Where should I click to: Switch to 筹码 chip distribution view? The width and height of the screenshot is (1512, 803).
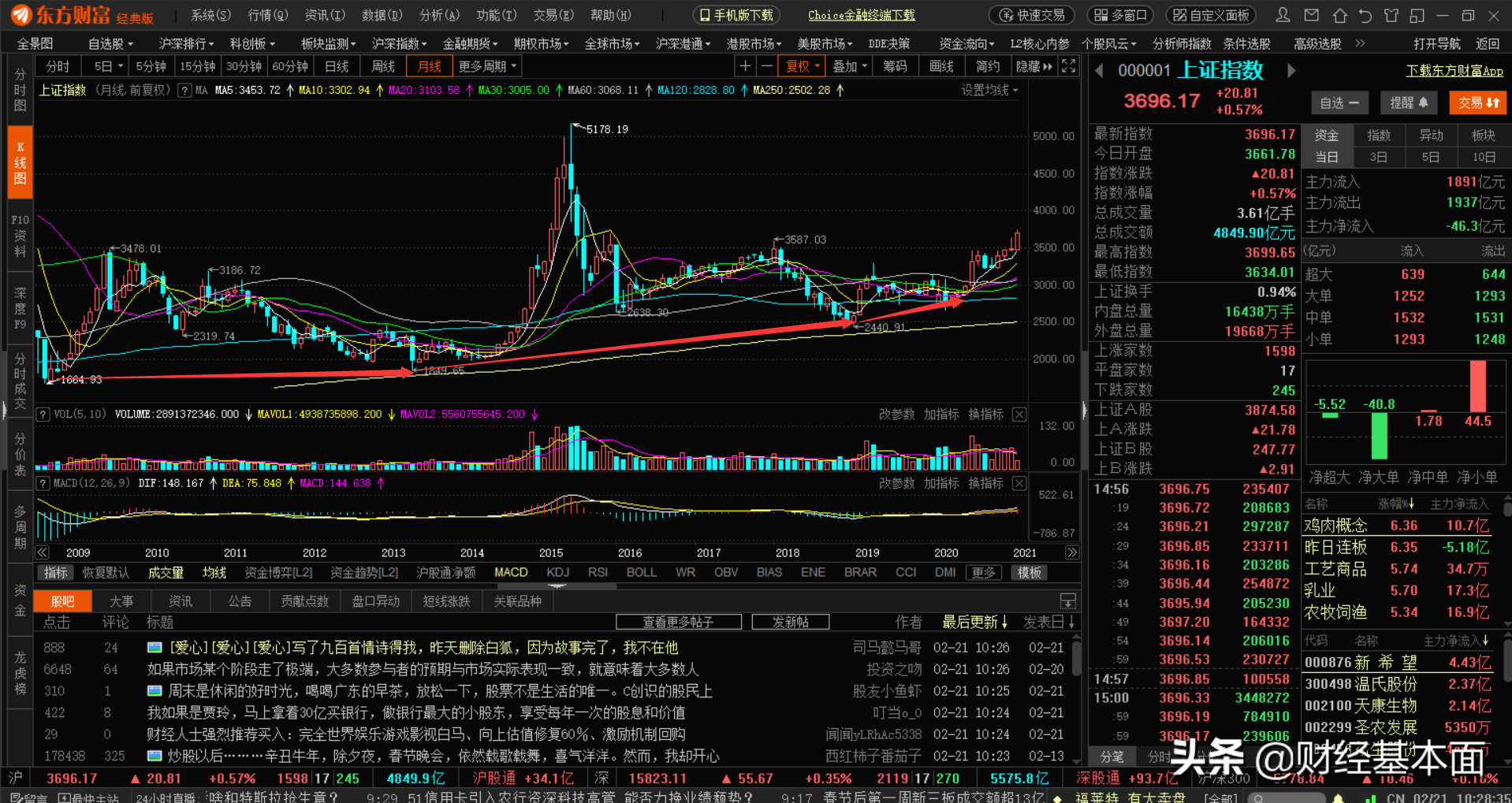coord(895,66)
